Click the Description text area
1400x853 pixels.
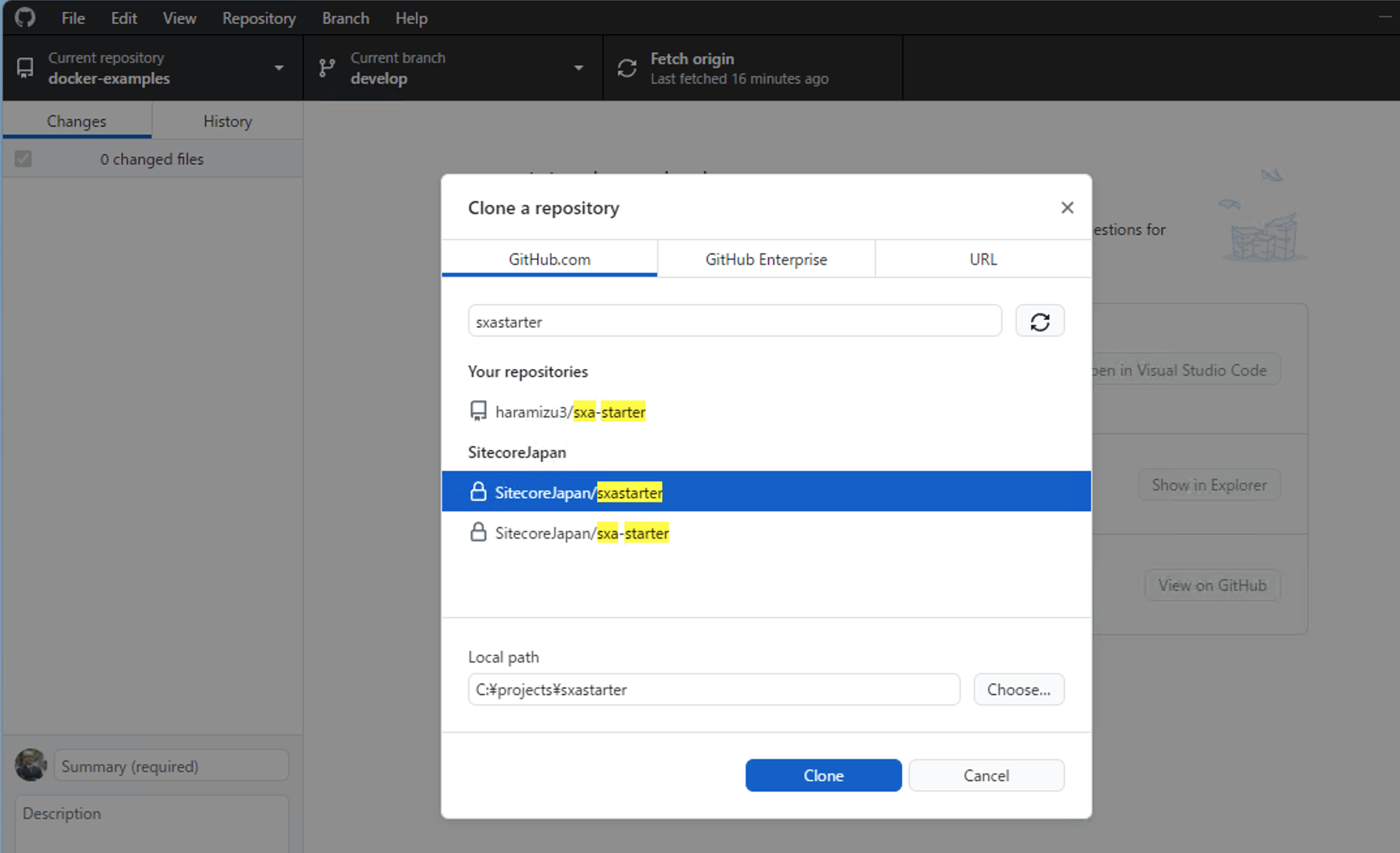point(152,824)
